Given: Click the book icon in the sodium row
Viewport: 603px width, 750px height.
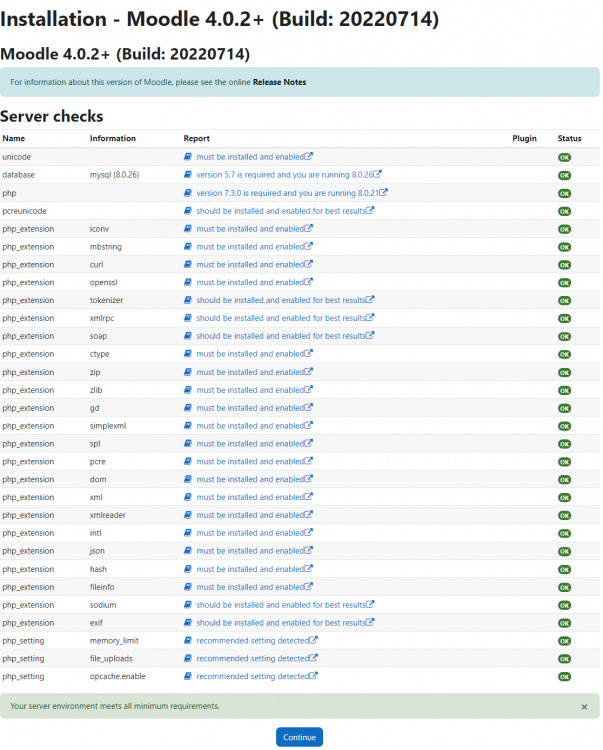Looking at the screenshot, I should point(188,605).
